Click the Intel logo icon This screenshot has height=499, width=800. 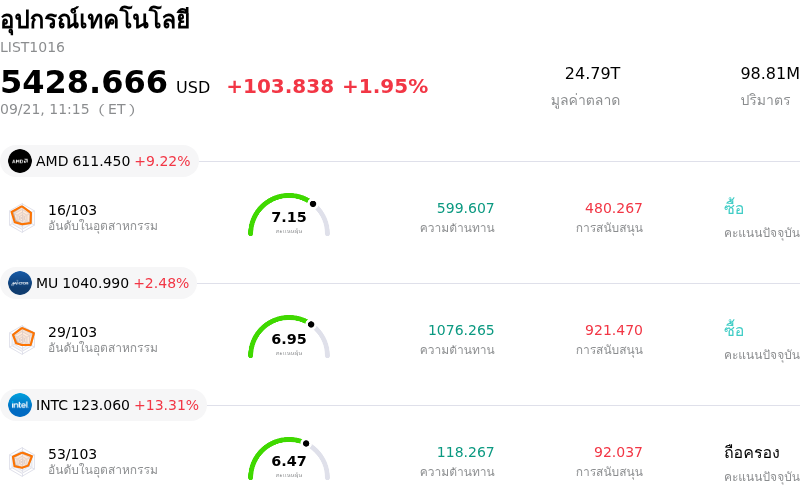[x=20, y=405]
